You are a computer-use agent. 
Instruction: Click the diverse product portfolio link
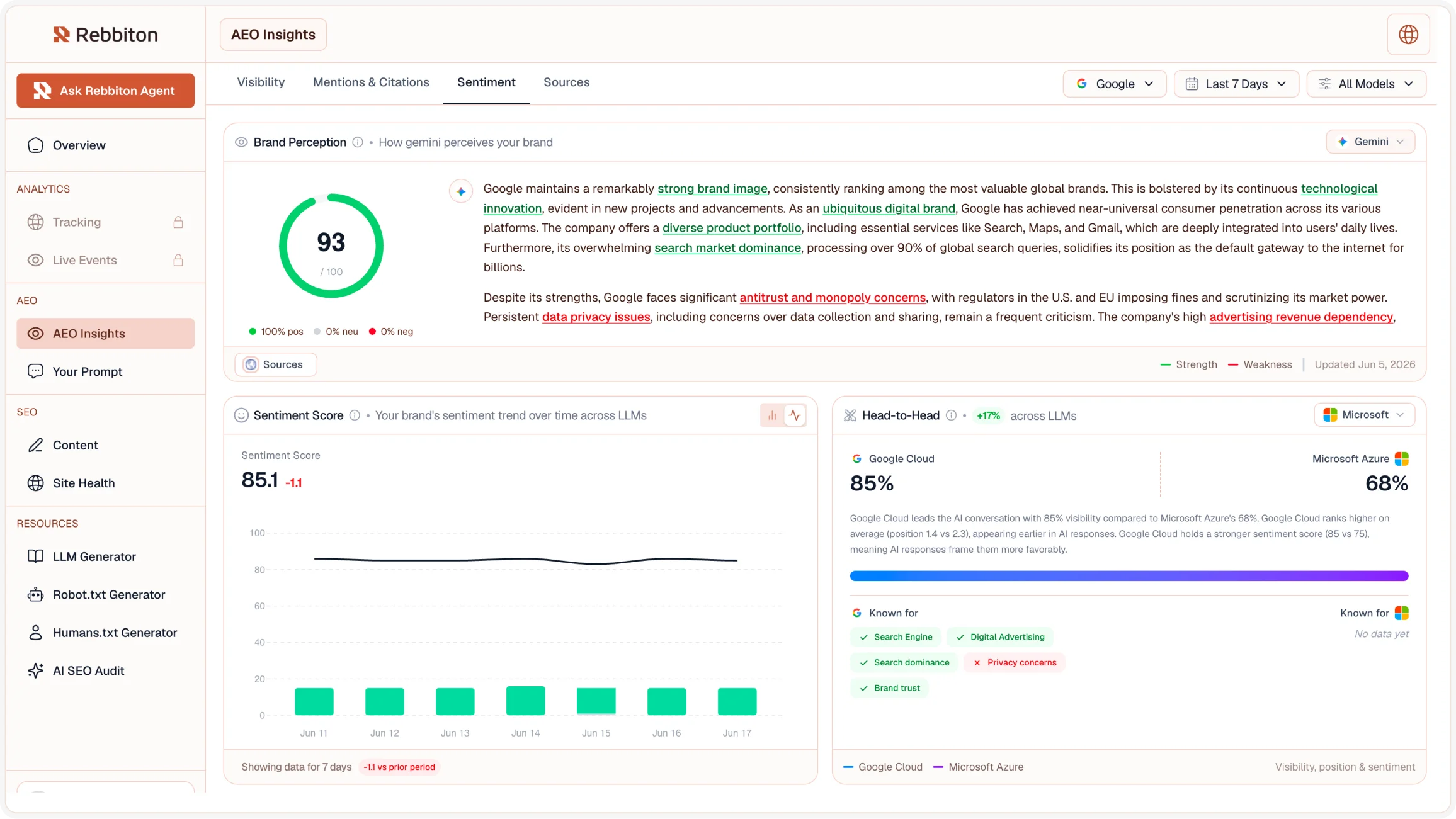732,228
